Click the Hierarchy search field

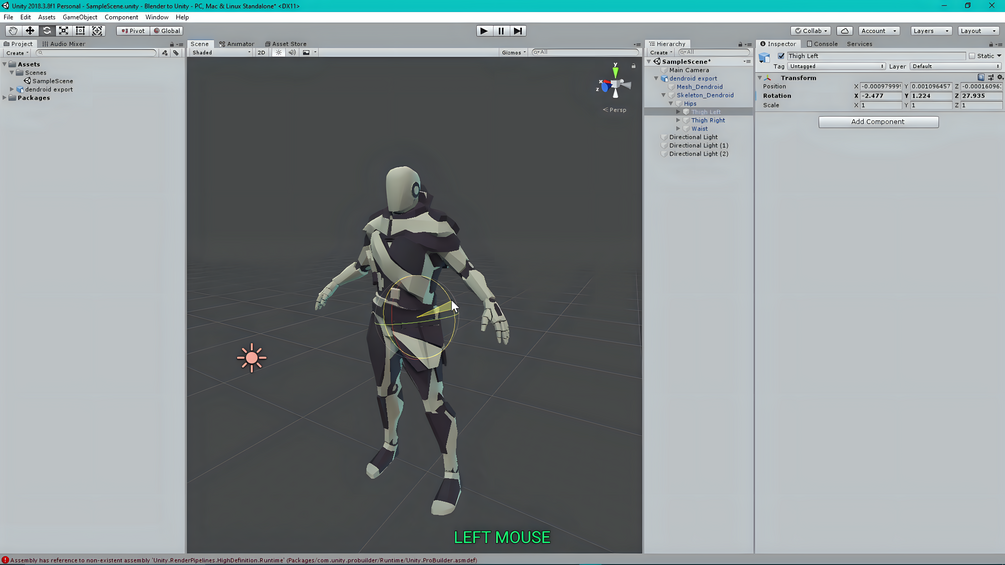click(x=713, y=53)
